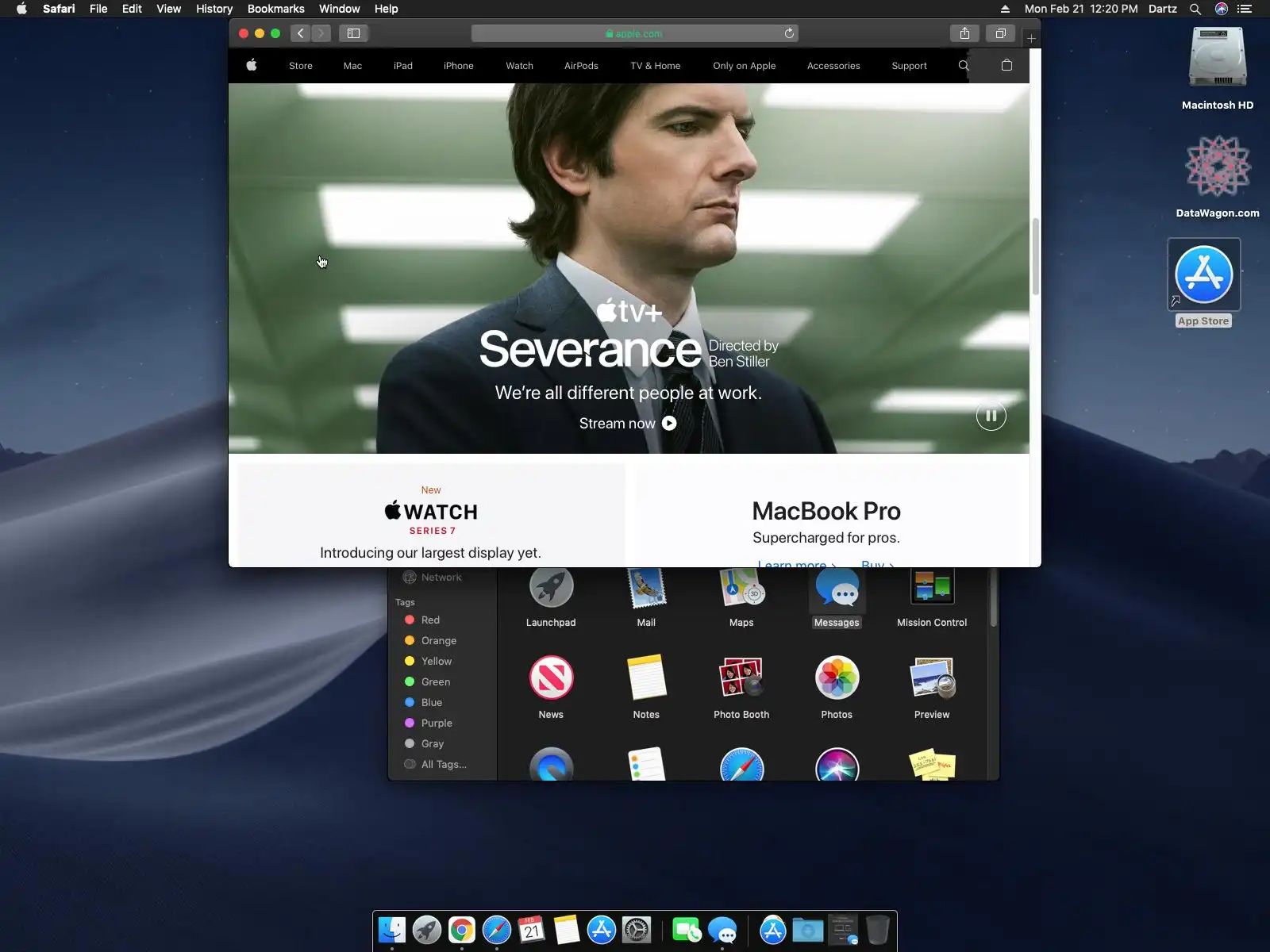The image size is (1270, 952).
Task: Open System Preferences from the Dock
Action: click(x=637, y=930)
